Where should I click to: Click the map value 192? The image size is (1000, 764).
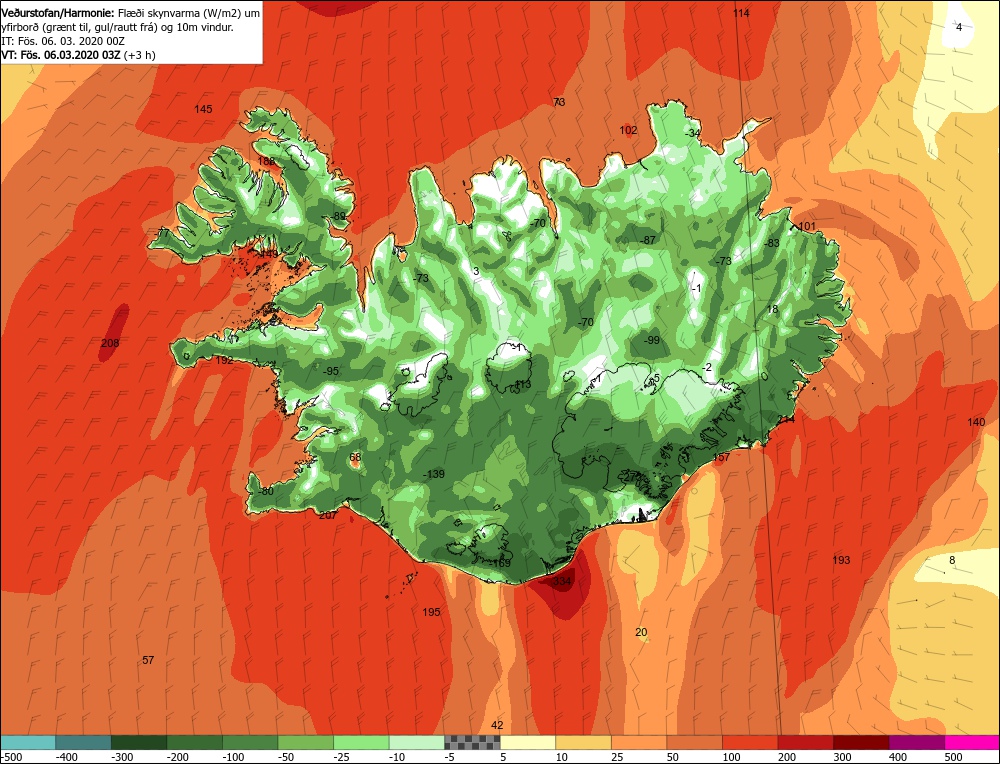click(224, 360)
